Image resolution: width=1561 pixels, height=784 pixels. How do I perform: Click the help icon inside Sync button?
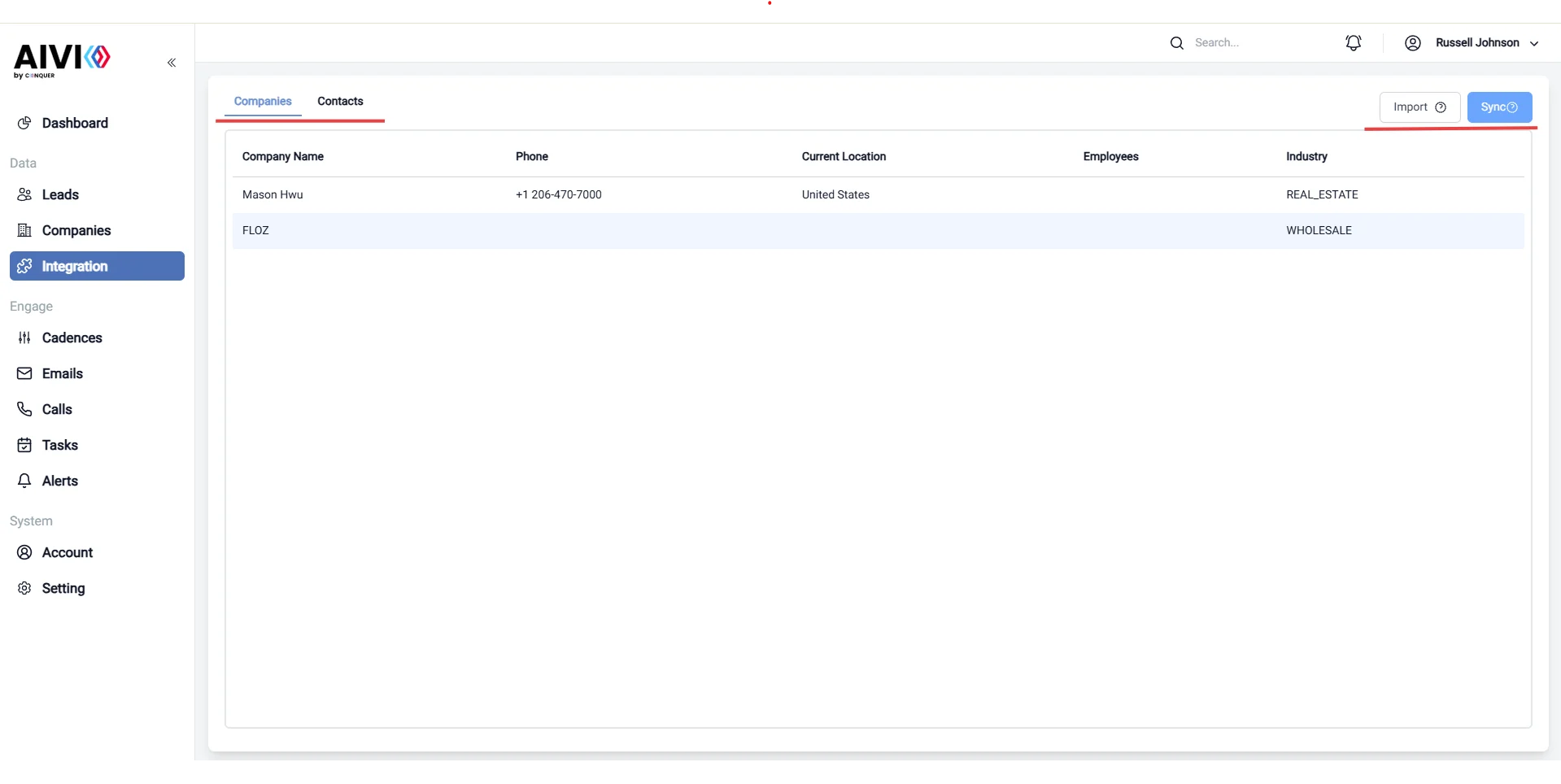click(x=1512, y=107)
